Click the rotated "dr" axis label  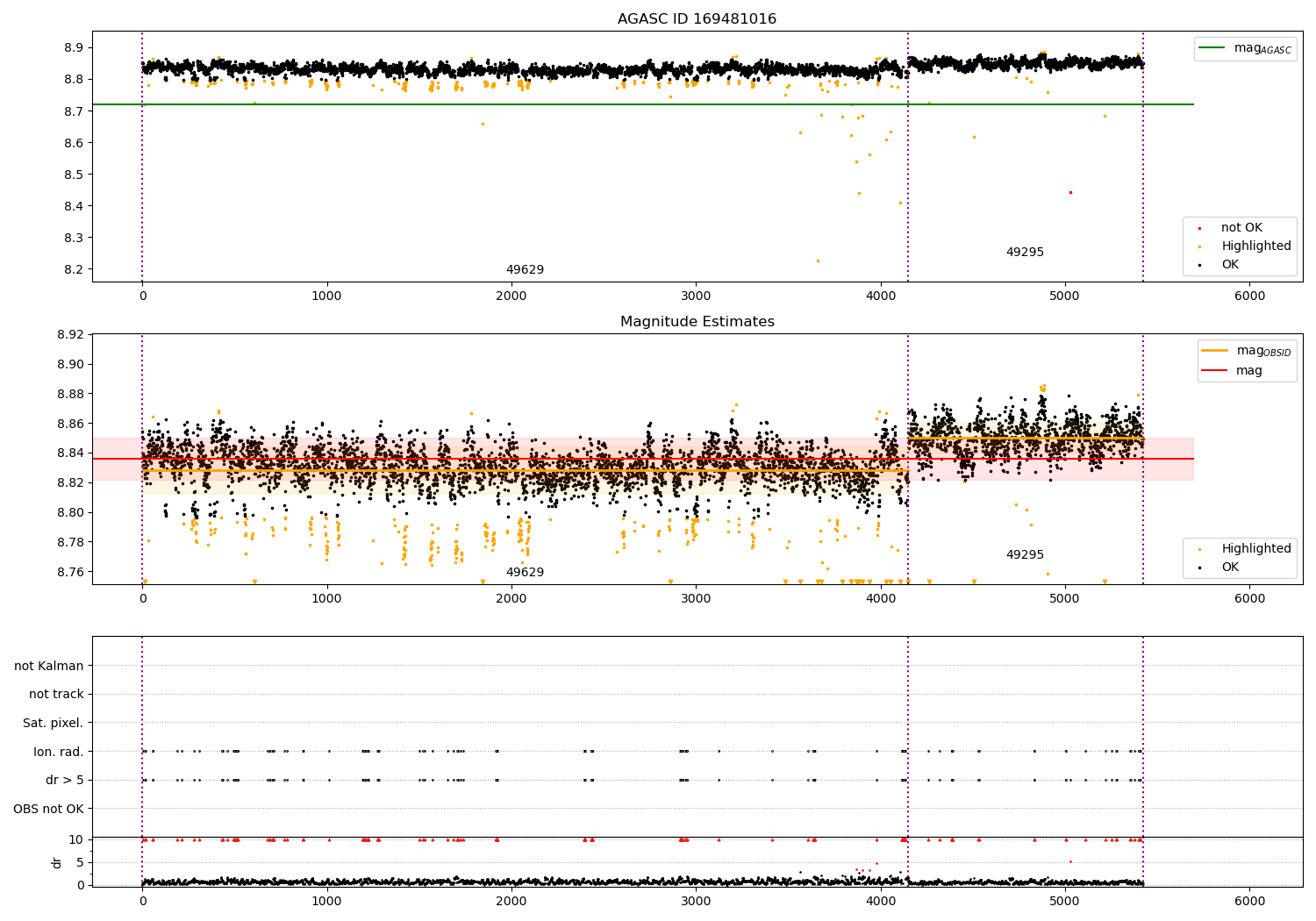click(57, 862)
